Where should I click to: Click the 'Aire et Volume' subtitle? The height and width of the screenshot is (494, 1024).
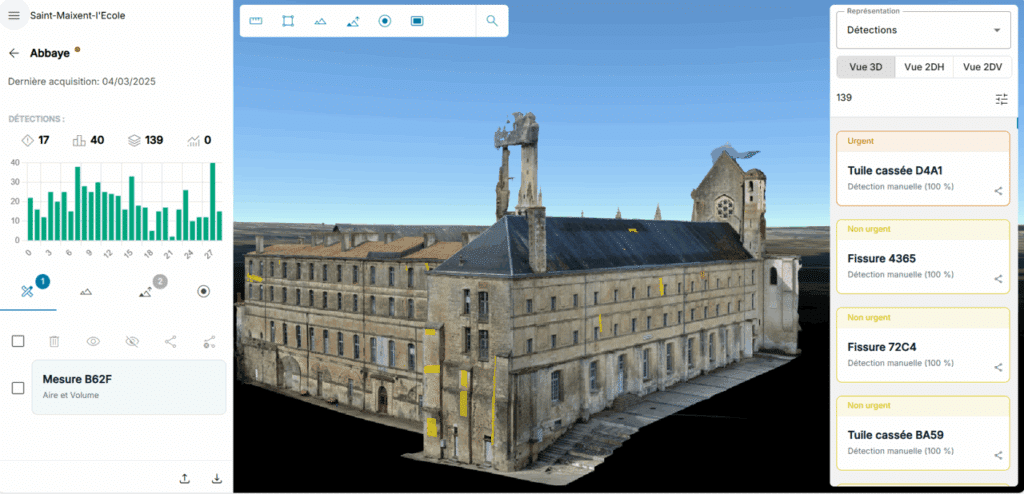click(x=71, y=395)
